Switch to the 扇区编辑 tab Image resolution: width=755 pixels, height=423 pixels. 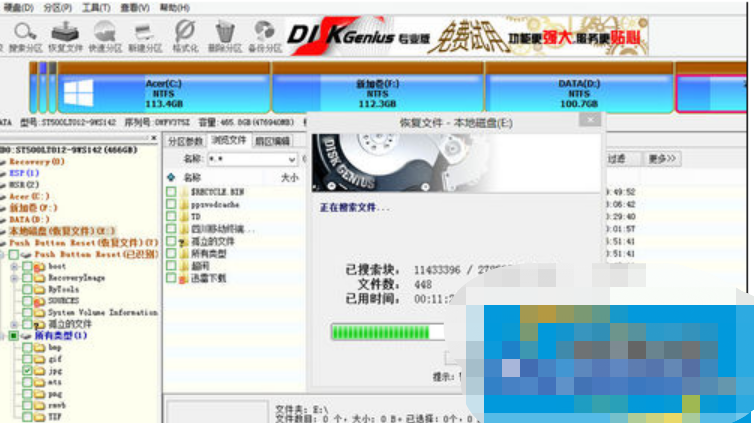[x=273, y=141]
